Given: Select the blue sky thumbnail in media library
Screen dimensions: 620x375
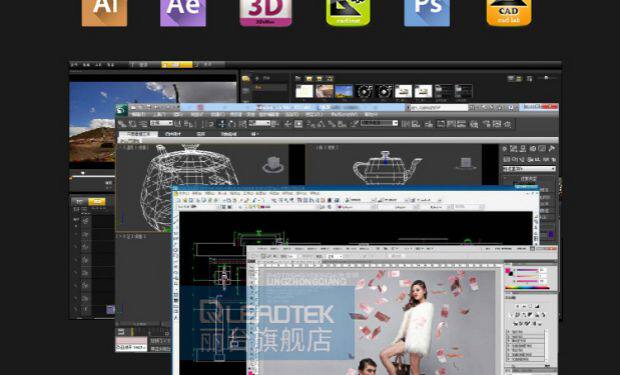Looking at the screenshot, I should point(344,91).
